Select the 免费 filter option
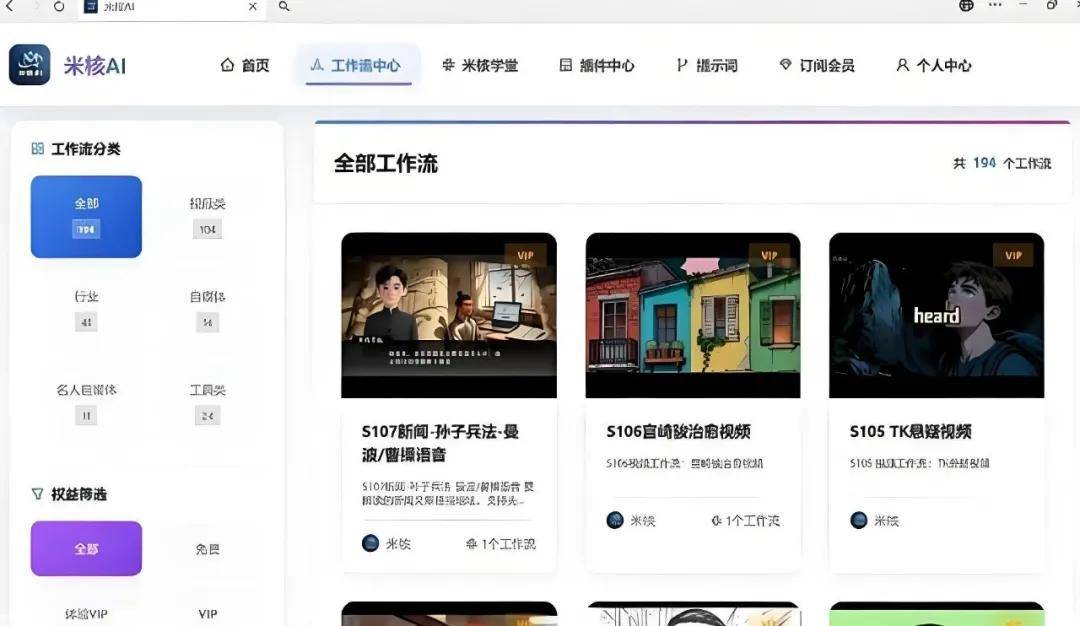This screenshot has width=1080, height=626. [x=207, y=549]
